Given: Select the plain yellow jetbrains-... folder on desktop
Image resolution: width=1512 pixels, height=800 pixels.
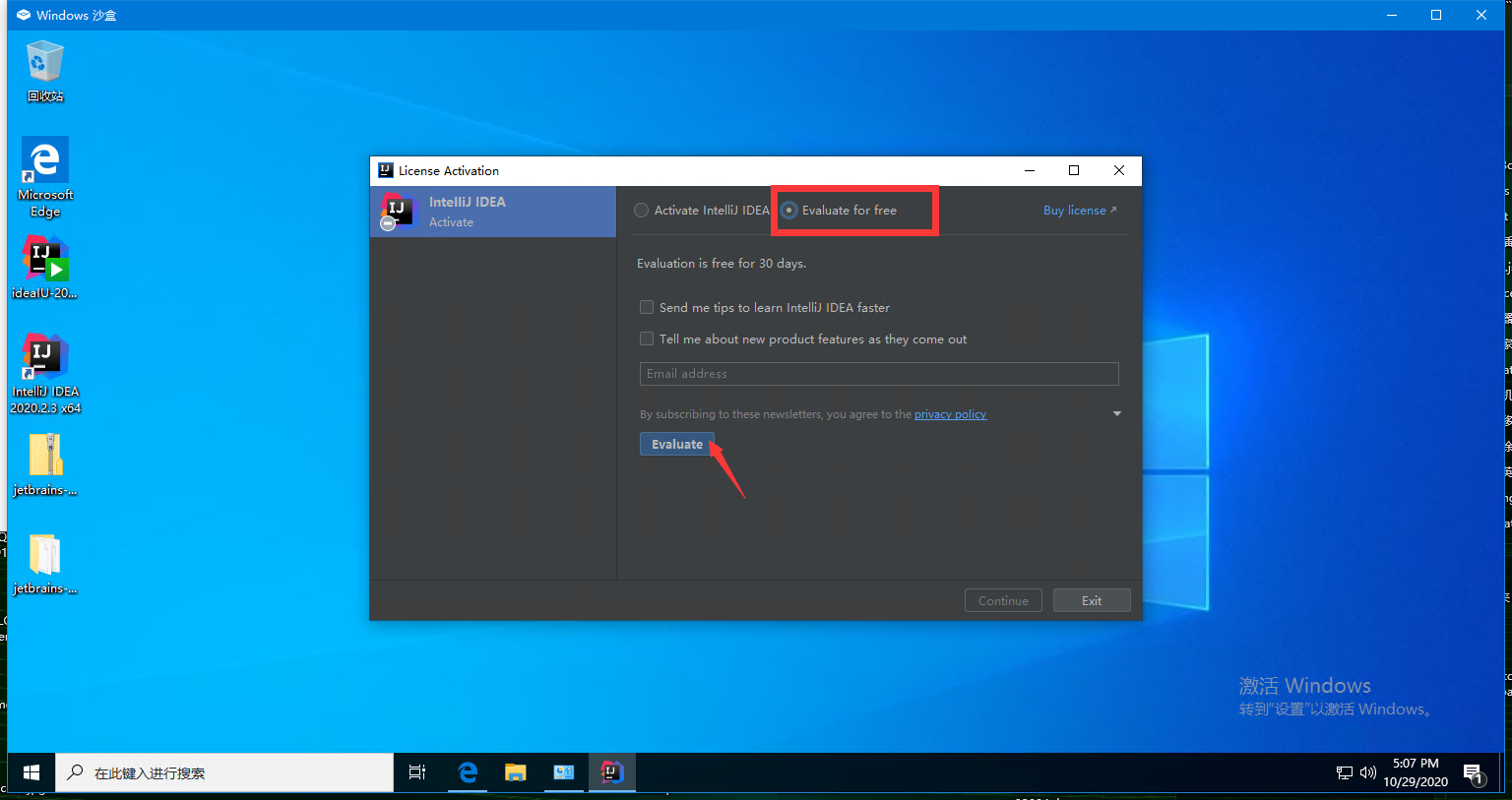Looking at the screenshot, I should (44, 563).
